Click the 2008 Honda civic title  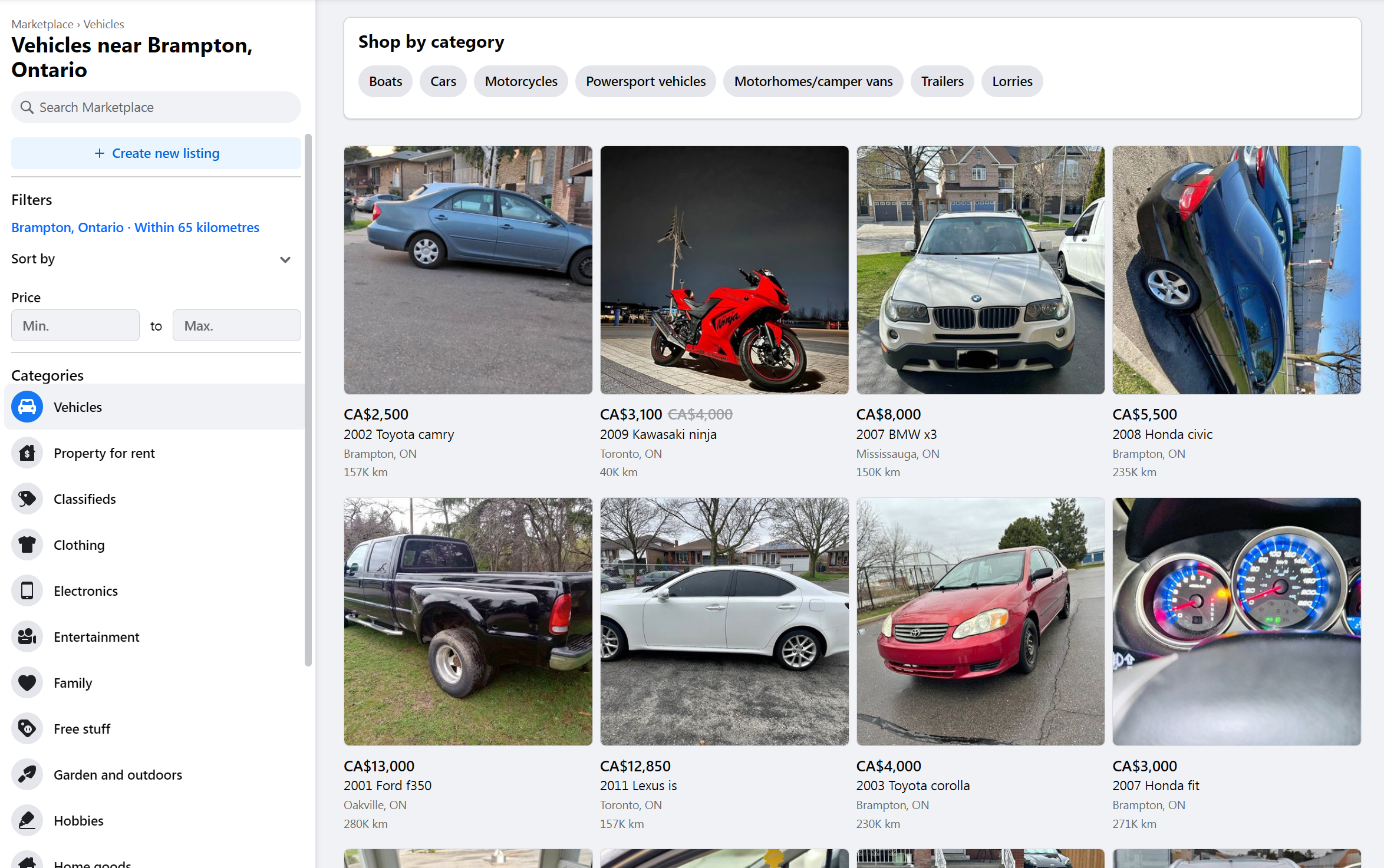tap(1162, 434)
